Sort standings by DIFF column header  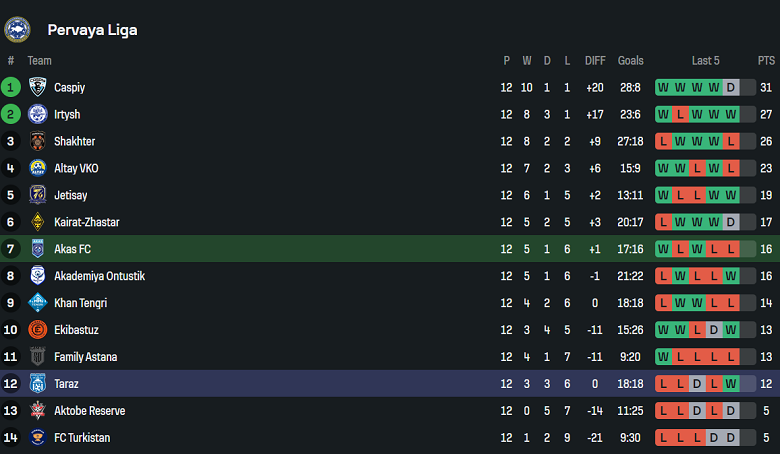click(595, 61)
